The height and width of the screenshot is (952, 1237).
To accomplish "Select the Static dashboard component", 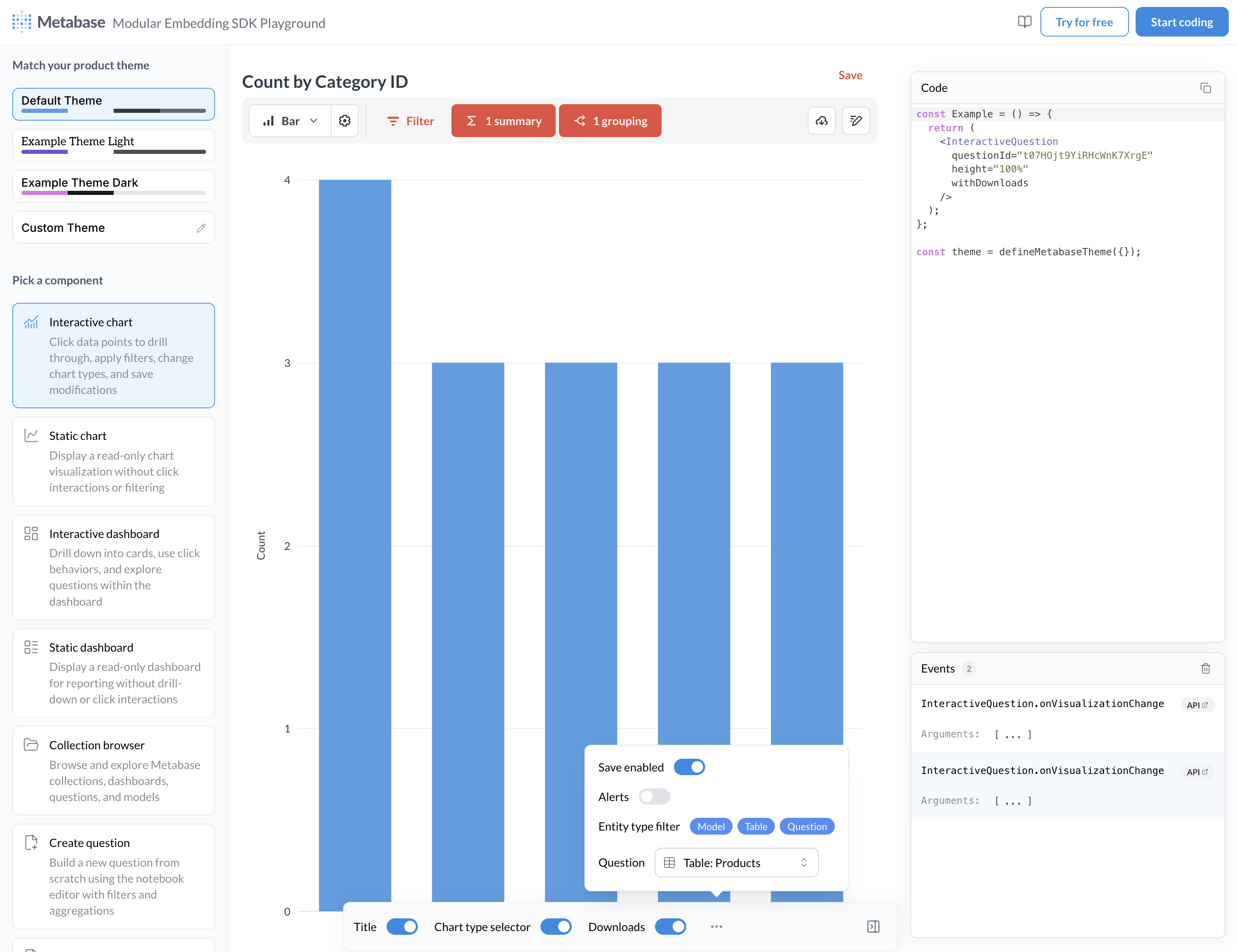I will tap(113, 673).
